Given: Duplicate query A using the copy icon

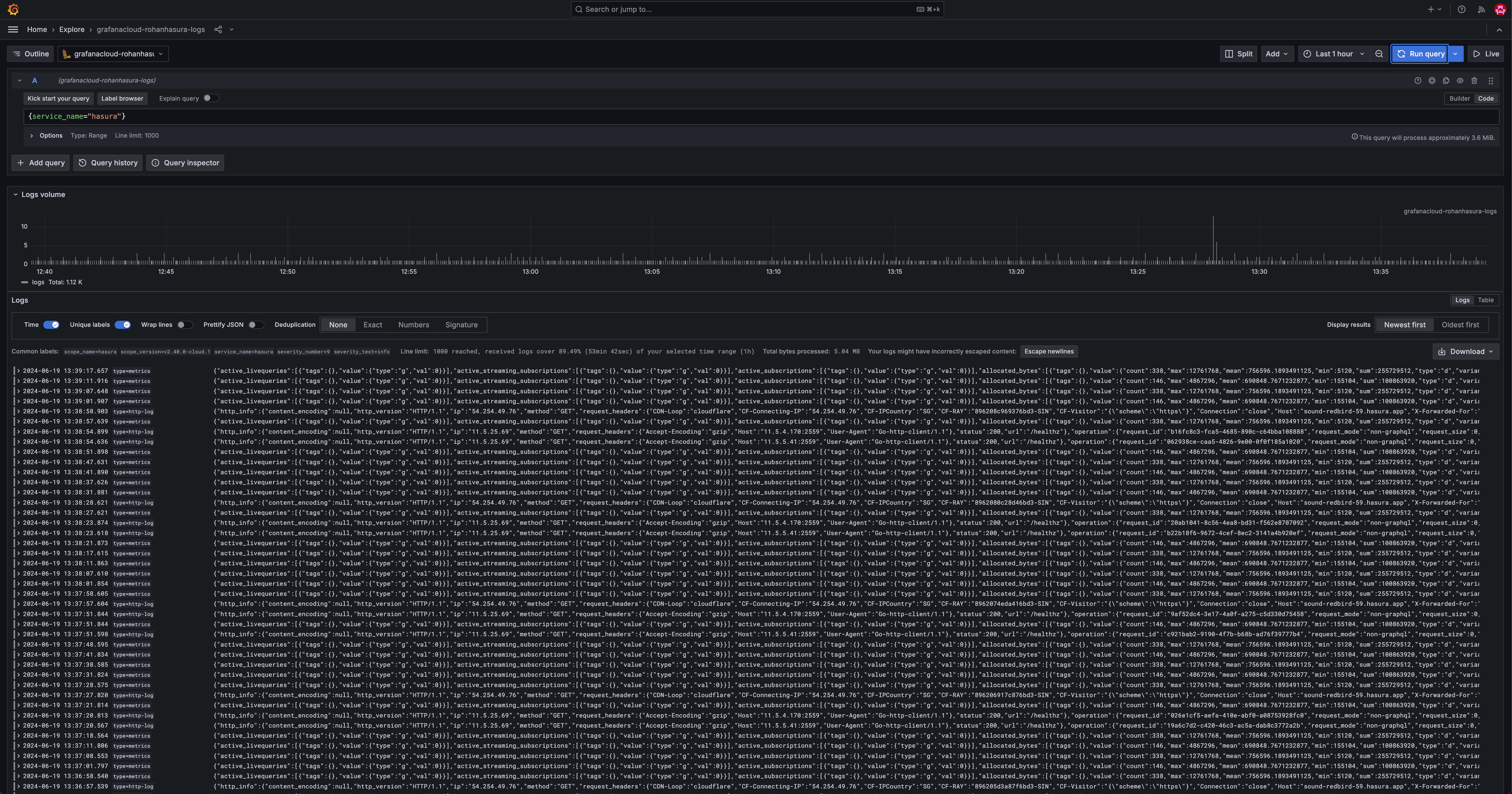Looking at the screenshot, I should 1446,81.
